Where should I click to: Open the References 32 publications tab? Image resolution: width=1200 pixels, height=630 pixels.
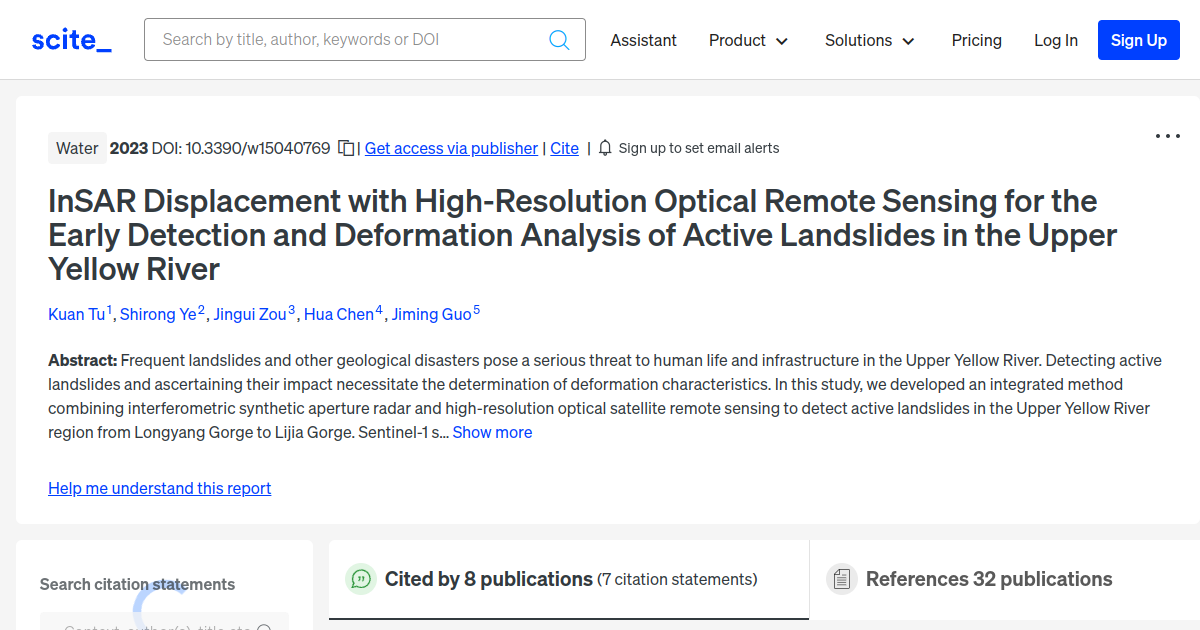pyautogui.click(x=988, y=579)
